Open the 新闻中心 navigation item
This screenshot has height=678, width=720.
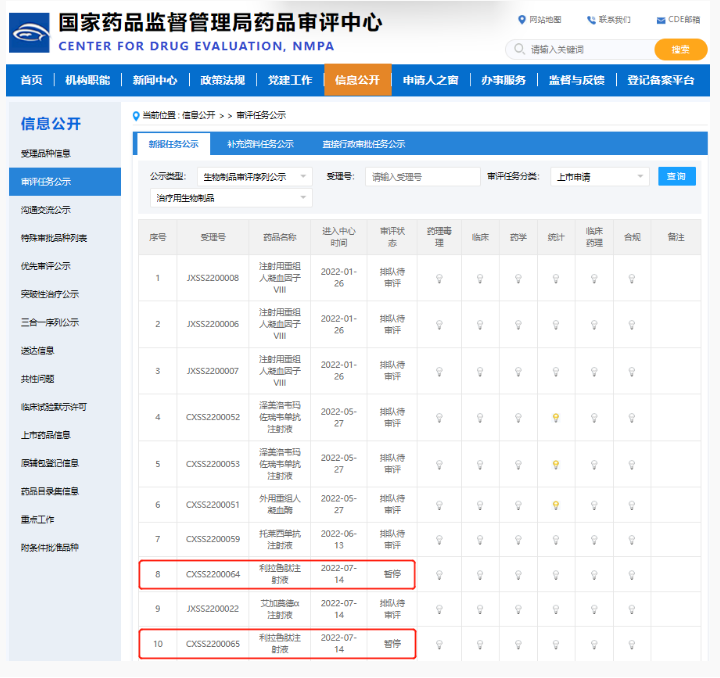(x=155, y=80)
